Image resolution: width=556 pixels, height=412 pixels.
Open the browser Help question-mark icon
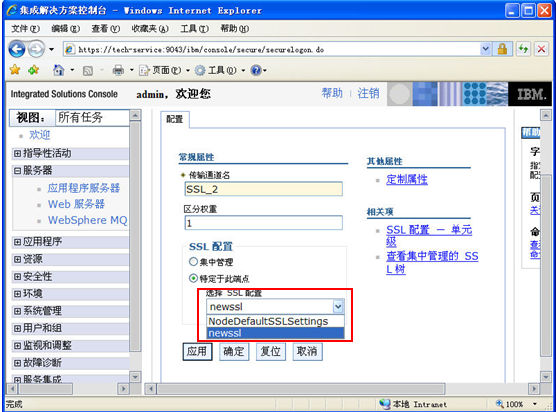pyautogui.click(x=256, y=70)
